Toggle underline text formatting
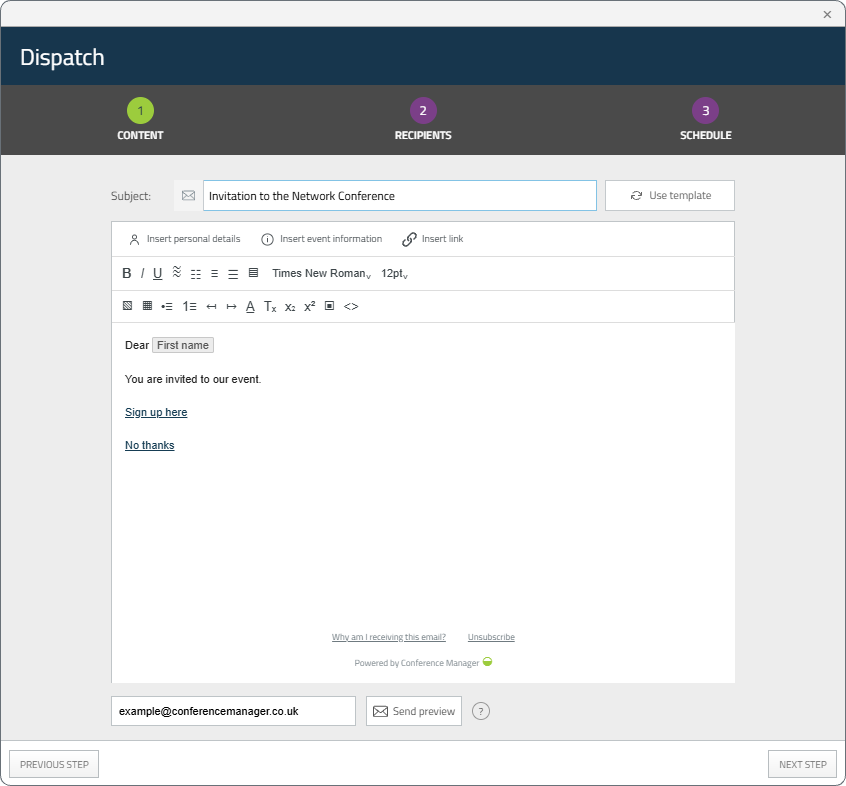 [x=158, y=274]
